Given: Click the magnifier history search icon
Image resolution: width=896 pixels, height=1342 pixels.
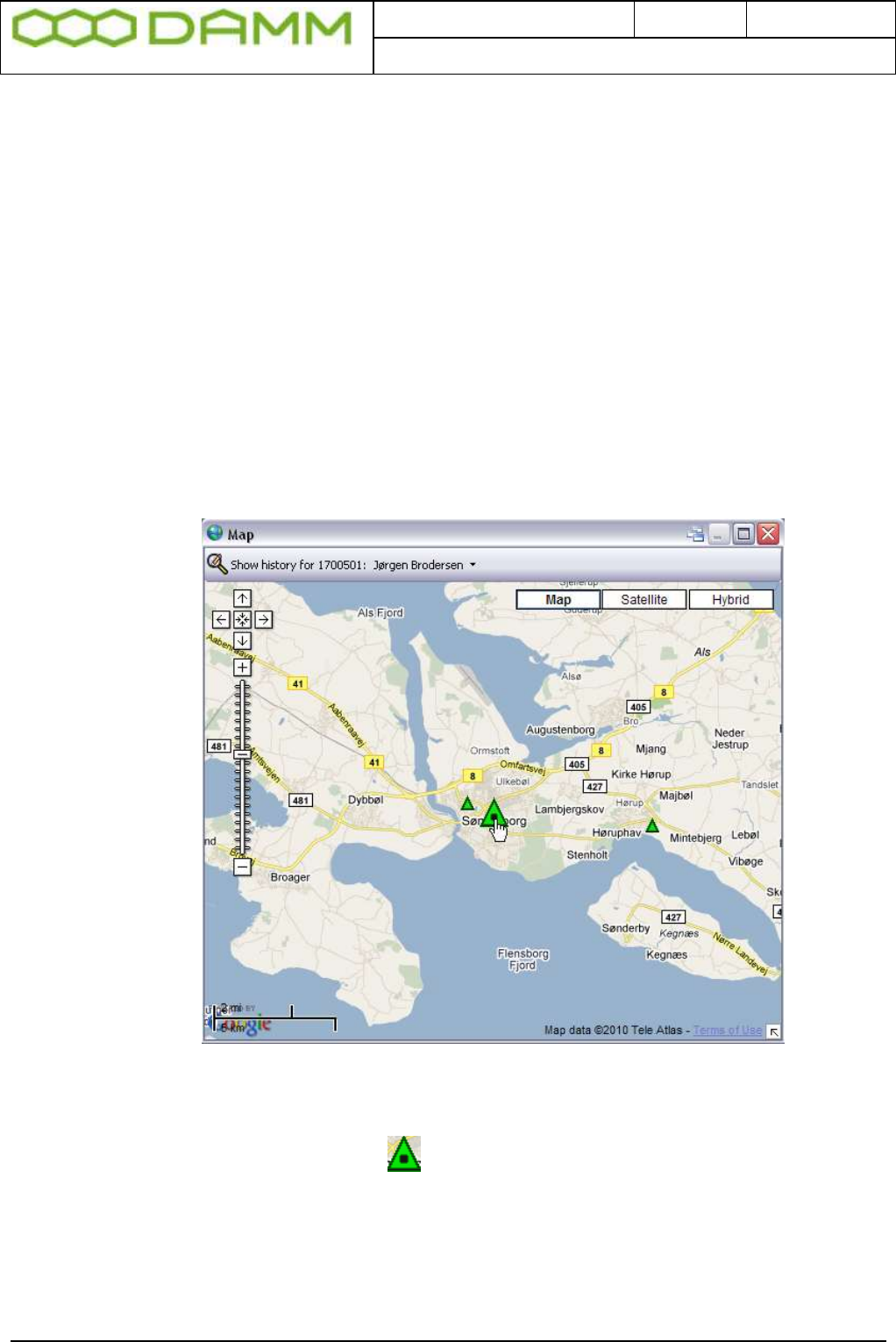Looking at the screenshot, I should tap(217, 564).
